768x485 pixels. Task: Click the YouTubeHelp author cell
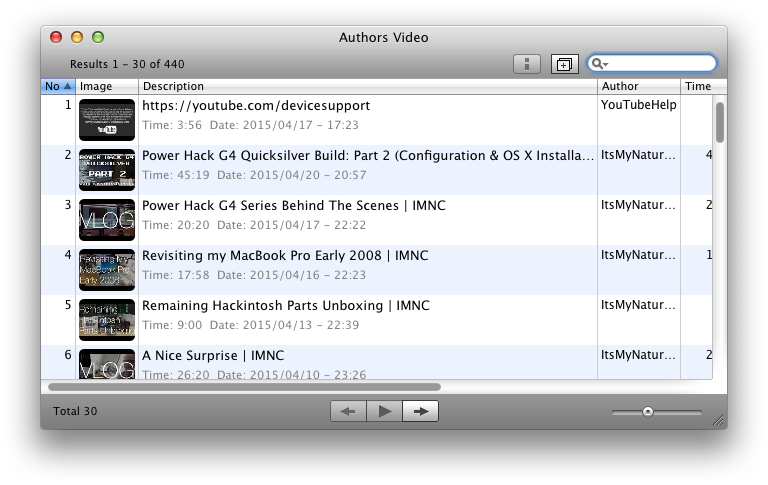tap(639, 105)
